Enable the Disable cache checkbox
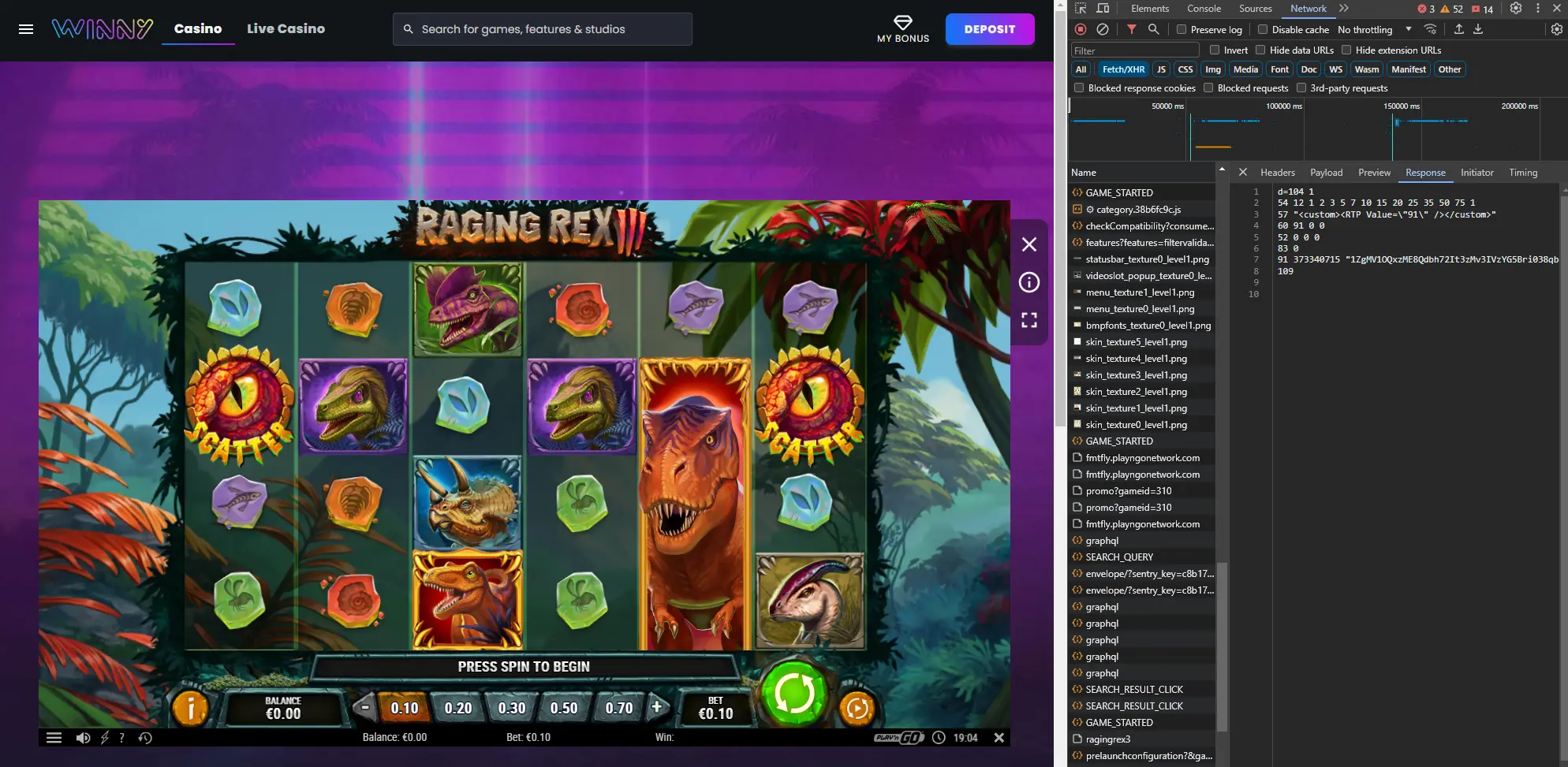Image resolution: width=1568 pixels, height=767 pixels. tap(1263, 29)
